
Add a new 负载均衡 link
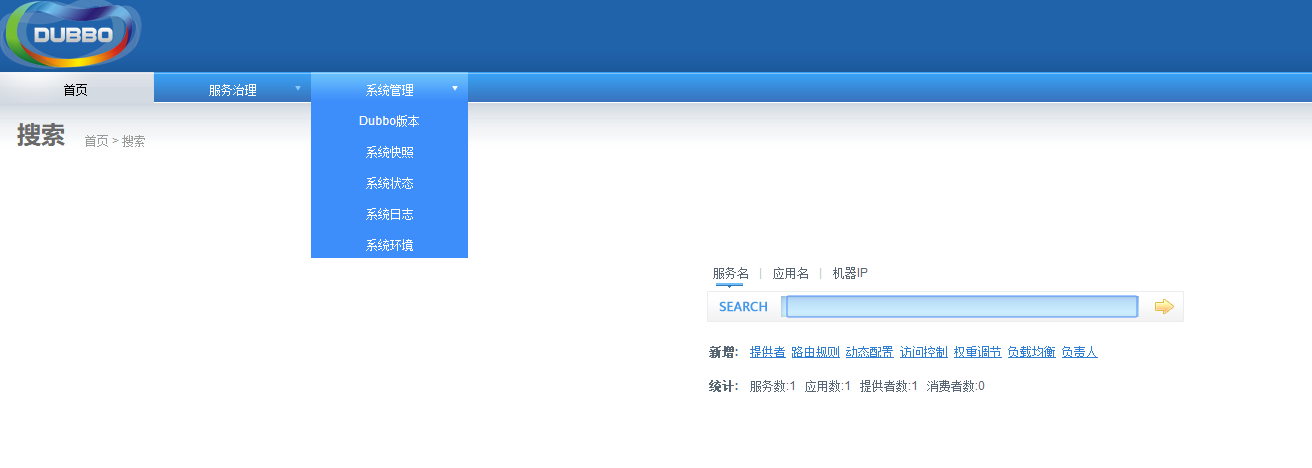pyautogui.click(x=1031, y=352)
